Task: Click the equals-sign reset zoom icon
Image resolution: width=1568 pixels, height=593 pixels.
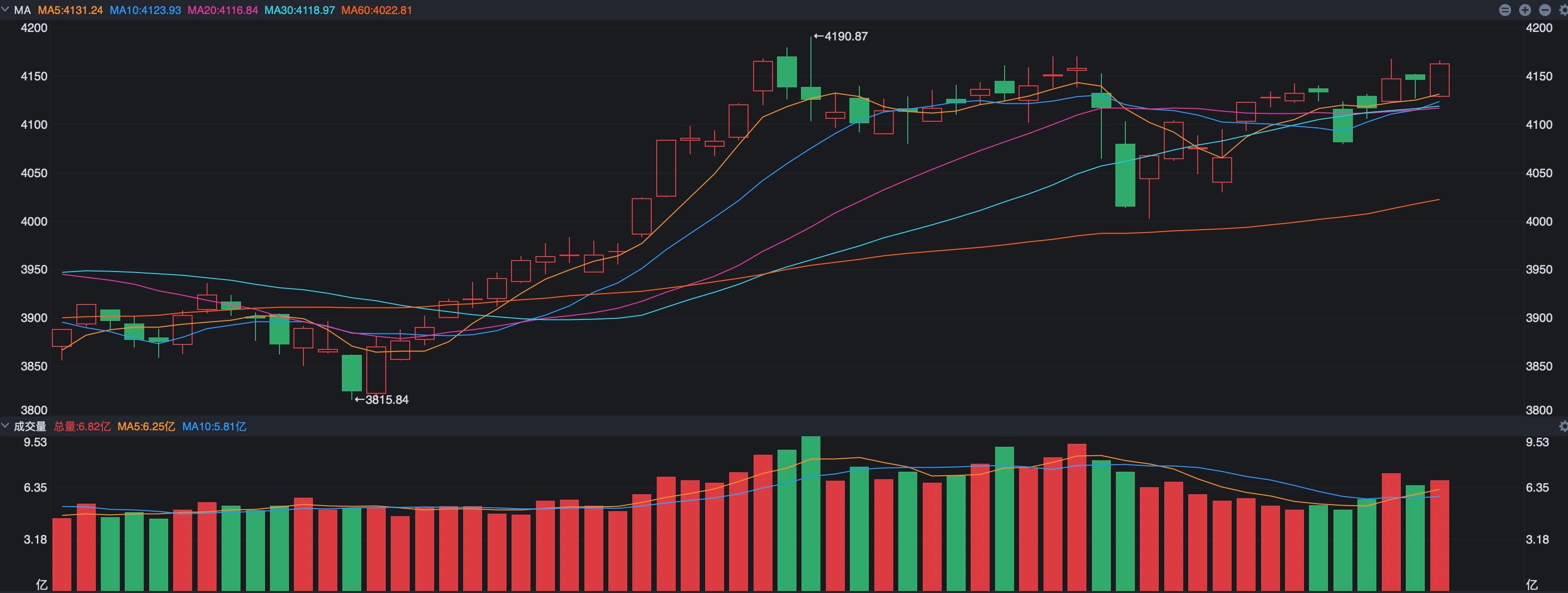Action: pyautogui.click(x=1505, y=10)
